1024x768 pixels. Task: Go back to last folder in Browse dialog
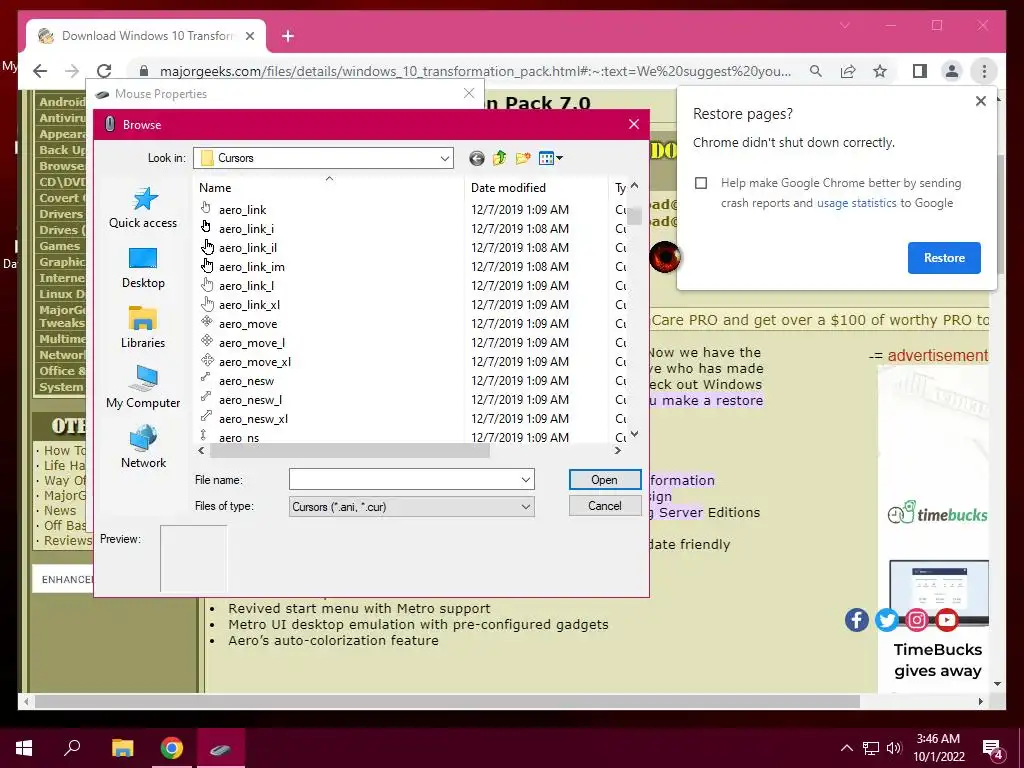pyautogui.click(x=477, y=158)
